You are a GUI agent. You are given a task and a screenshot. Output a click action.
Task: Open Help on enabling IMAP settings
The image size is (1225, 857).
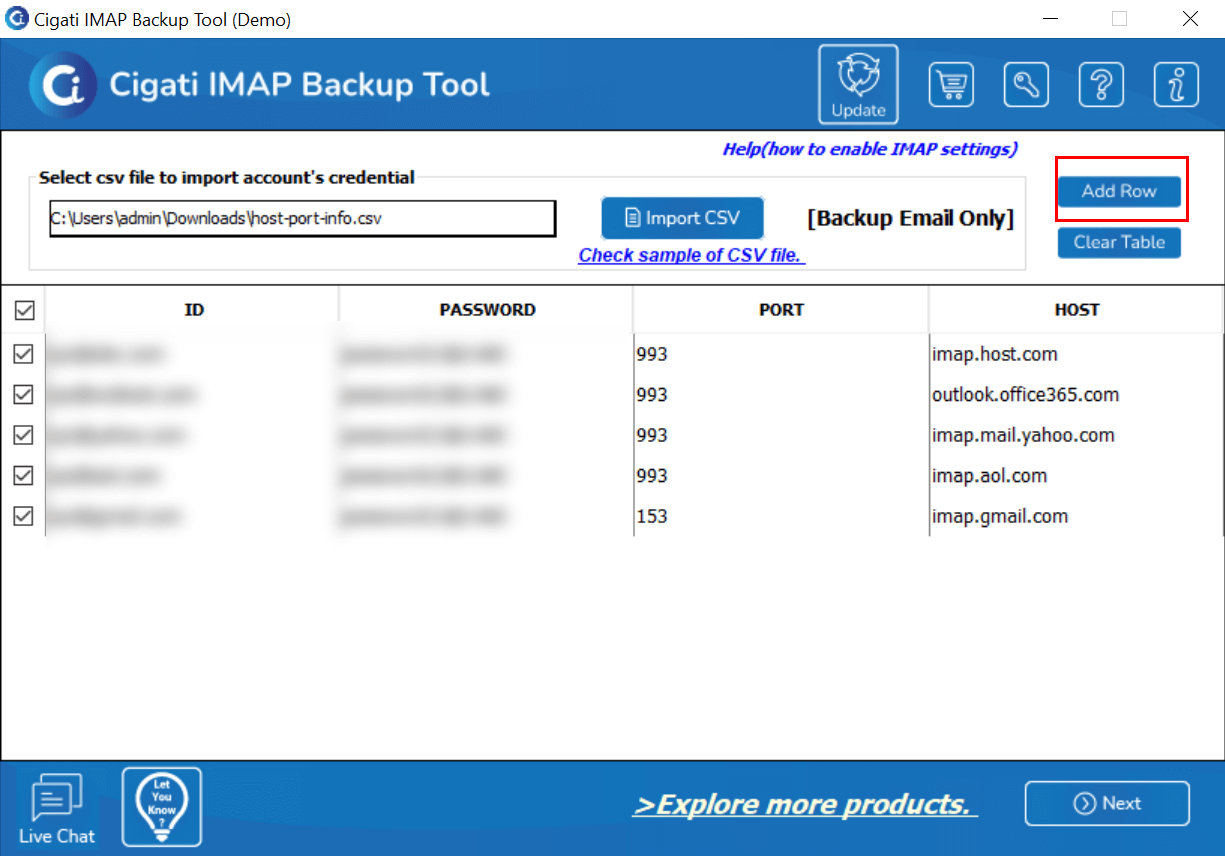[870, 149]
